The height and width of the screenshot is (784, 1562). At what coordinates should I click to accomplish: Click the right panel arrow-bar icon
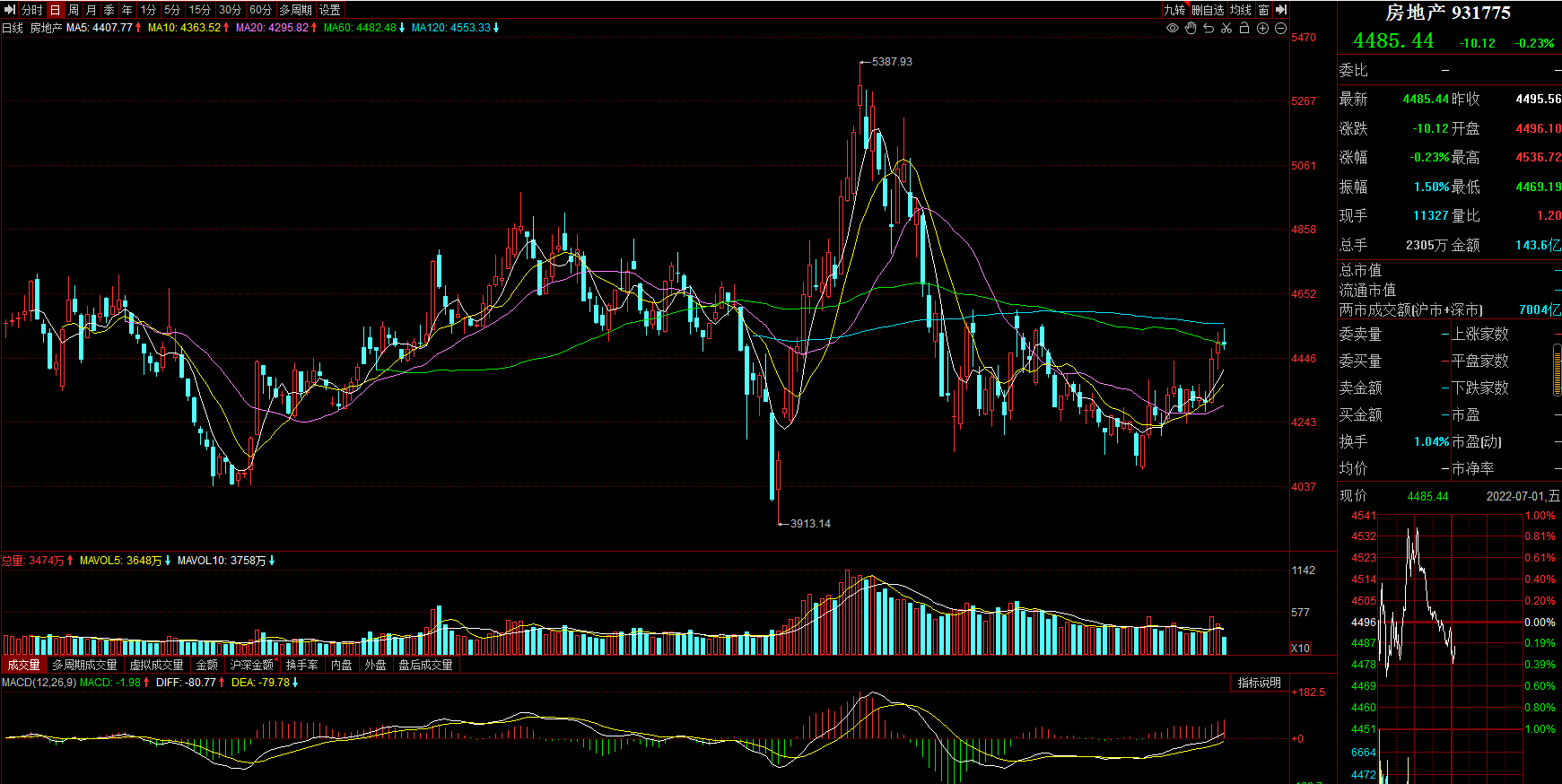[x=1281, y=10]
